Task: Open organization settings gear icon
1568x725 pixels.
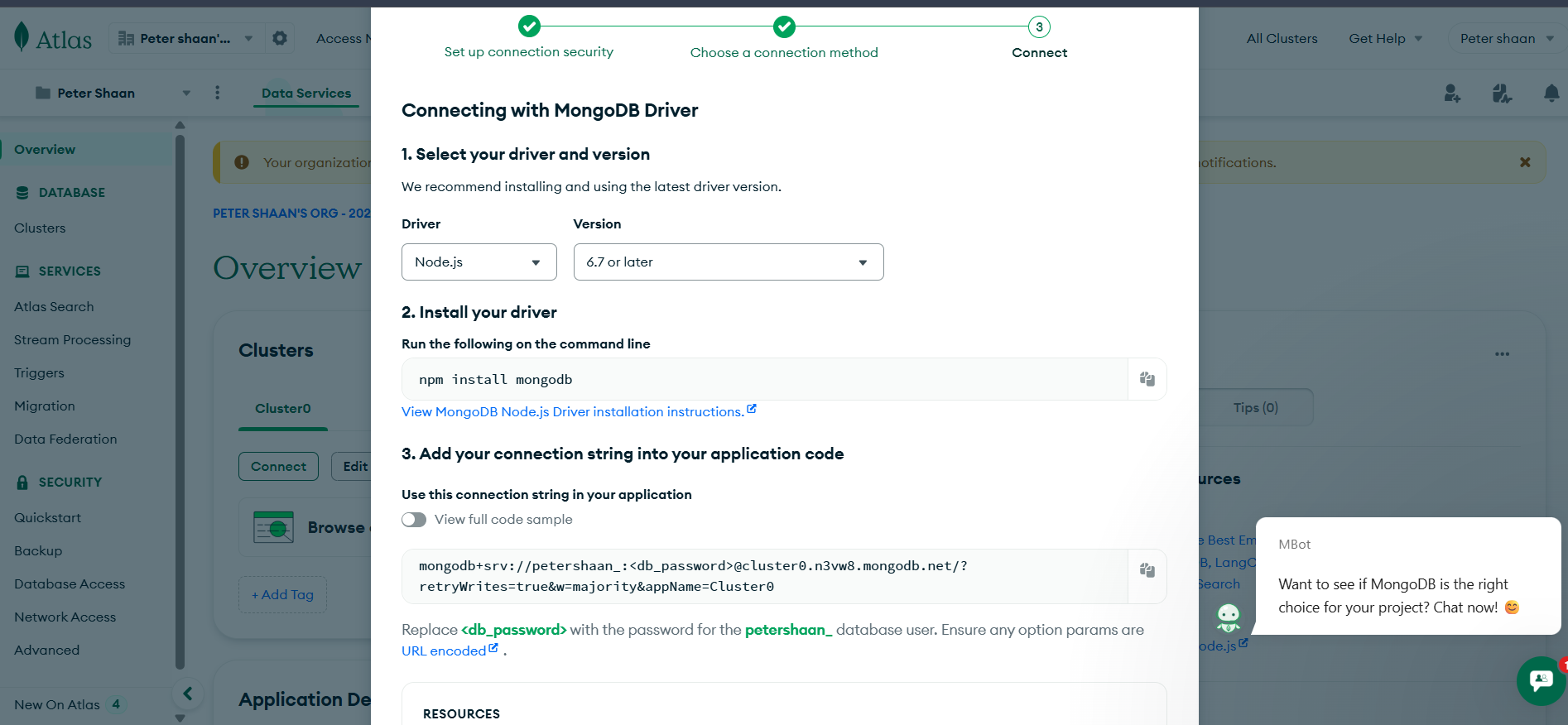Action: tap(280, 38)
